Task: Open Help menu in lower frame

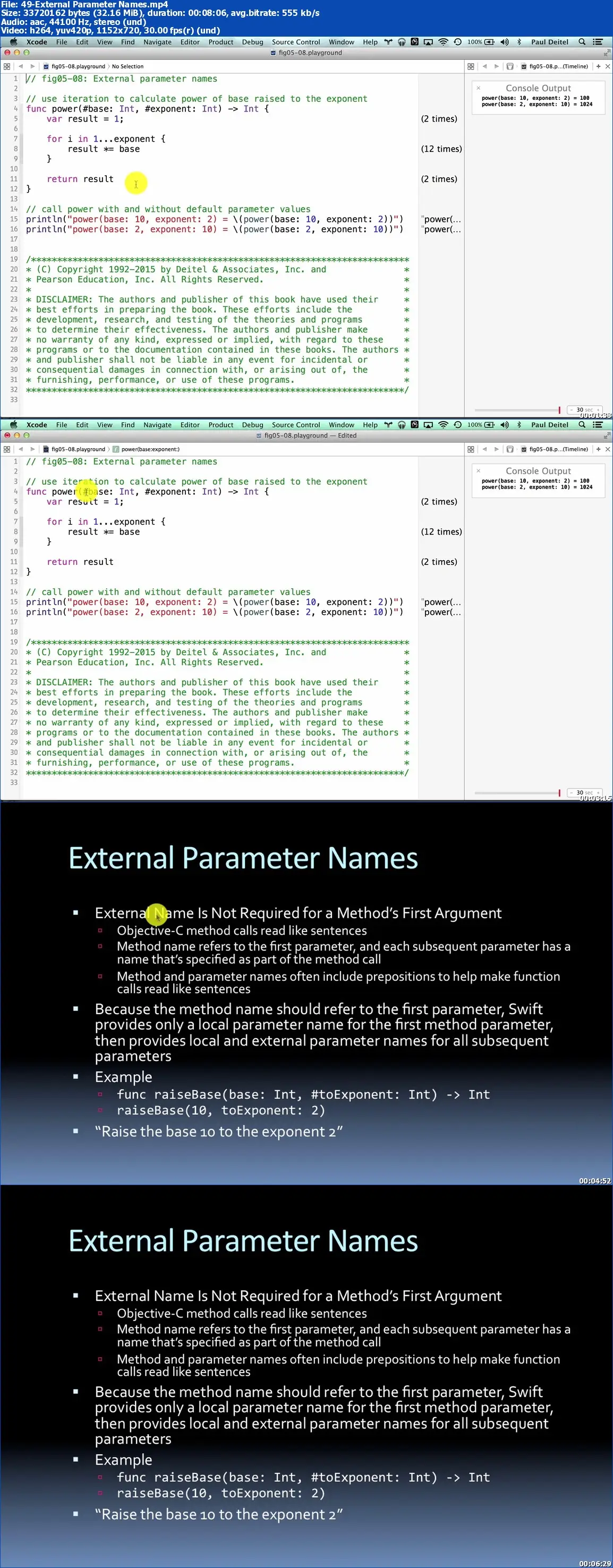Action: point(370,425)
